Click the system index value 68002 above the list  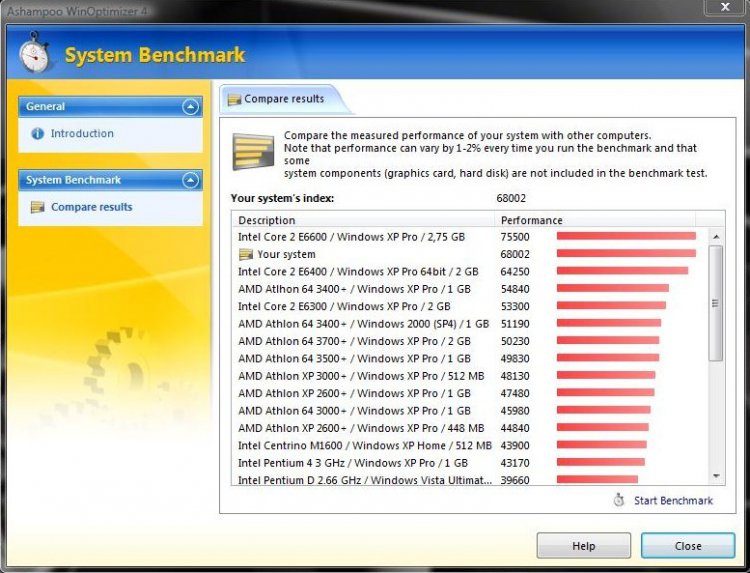point(511,198)
